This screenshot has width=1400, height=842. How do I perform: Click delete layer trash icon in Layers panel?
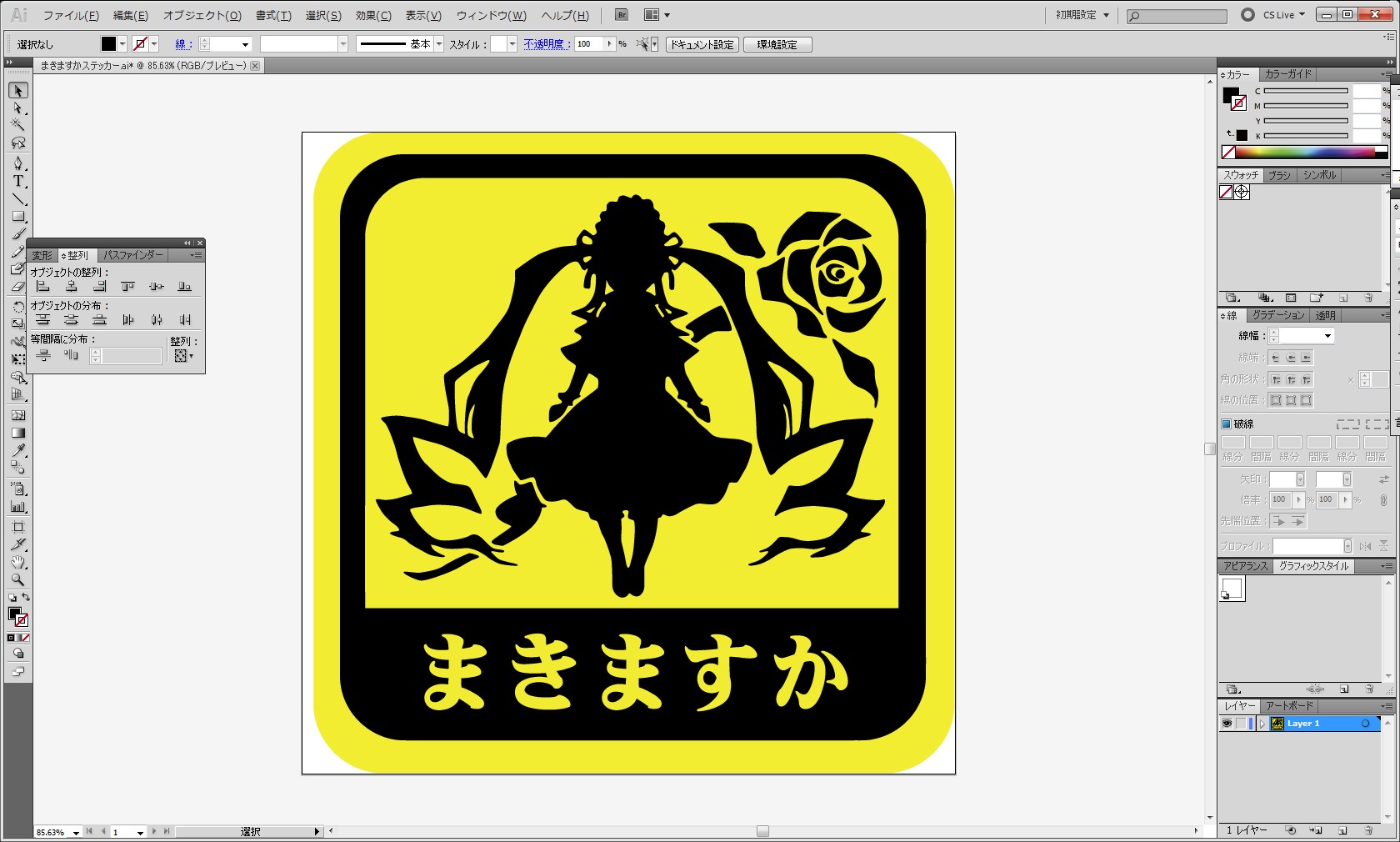coord(1368,830)
